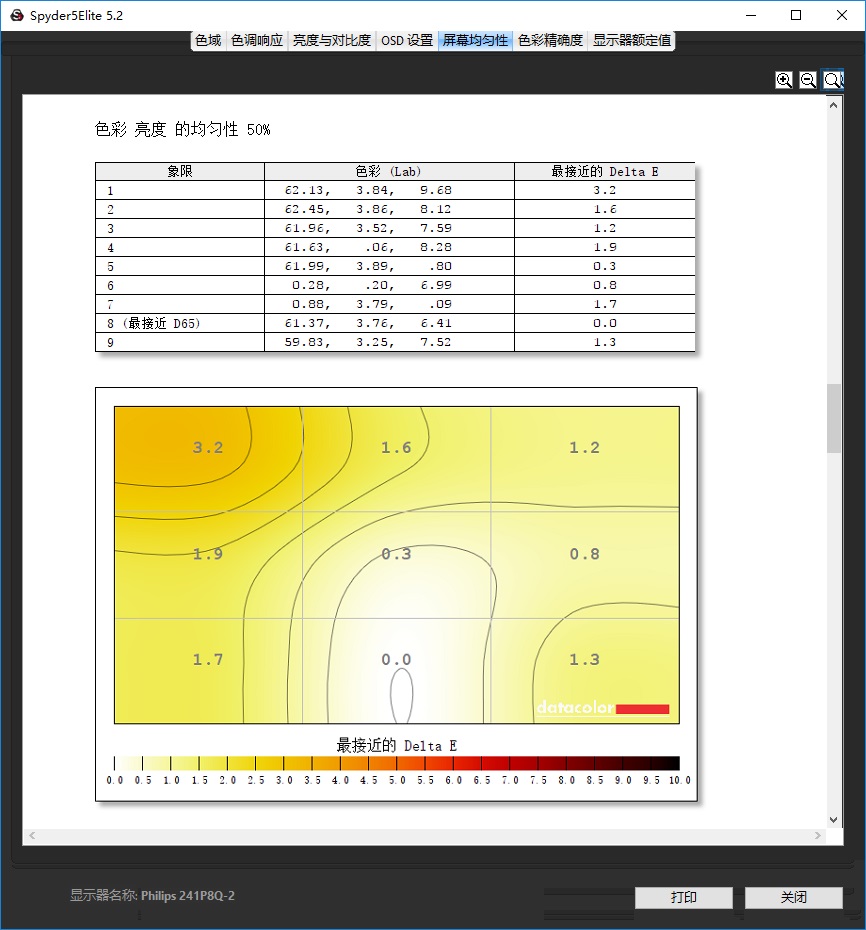Close the Spyder5Elite window
Screen dimensions: 866x930
(x=842, y=15)
